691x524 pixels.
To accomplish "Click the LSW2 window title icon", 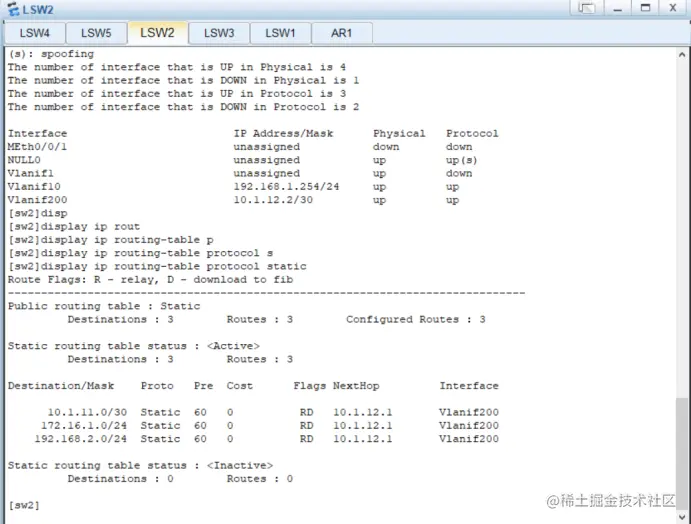I will pos(13,8).
